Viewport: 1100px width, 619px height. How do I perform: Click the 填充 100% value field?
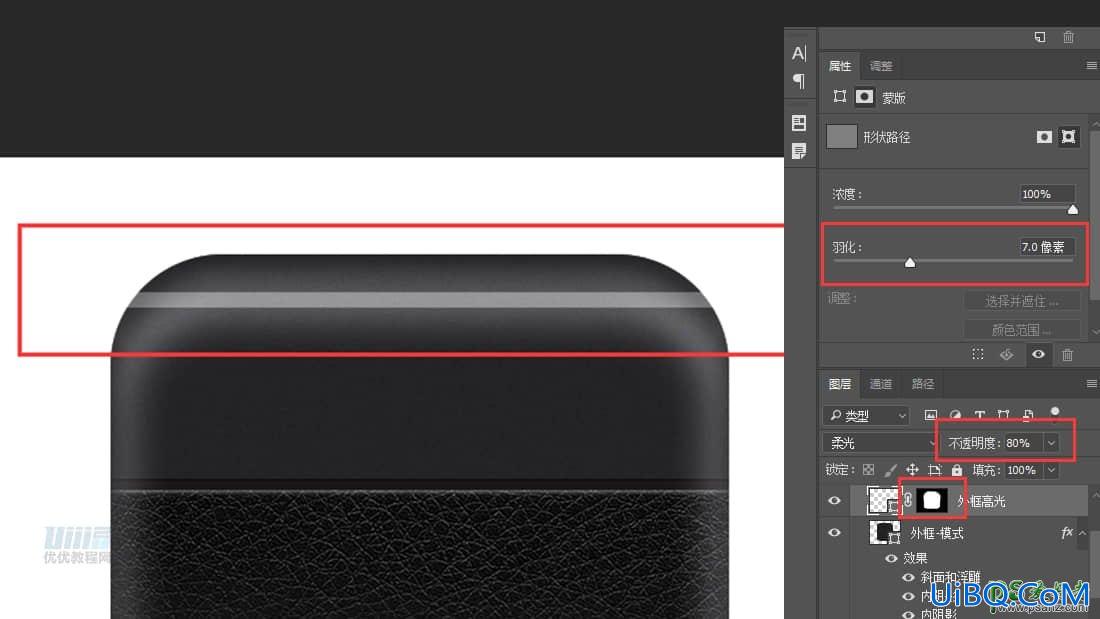tap(1023, 470)
